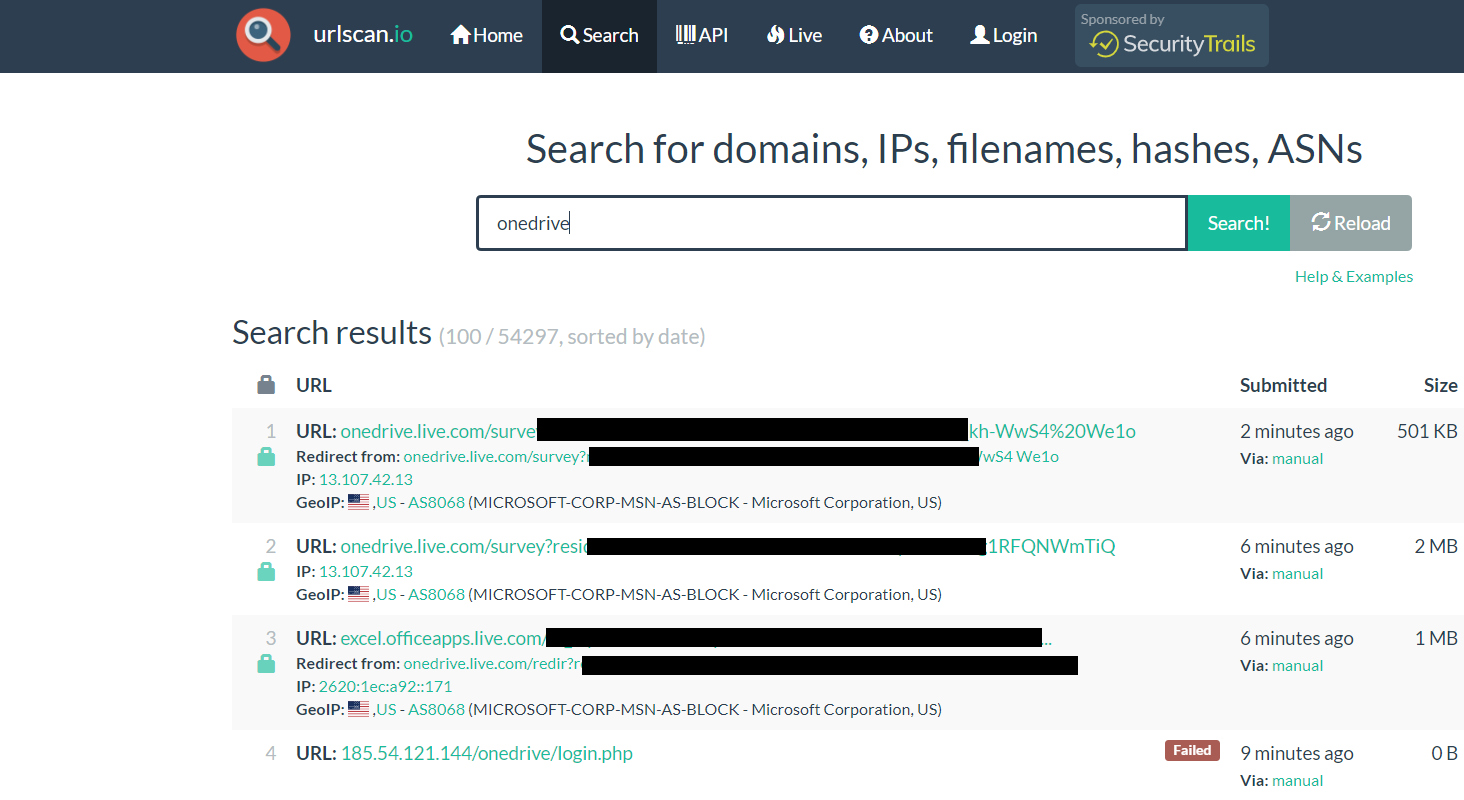Screen dimensions: 1464x800
Task: Open result 2 onedrive.live.com/survey?resid URL
Action: (728, 546)
